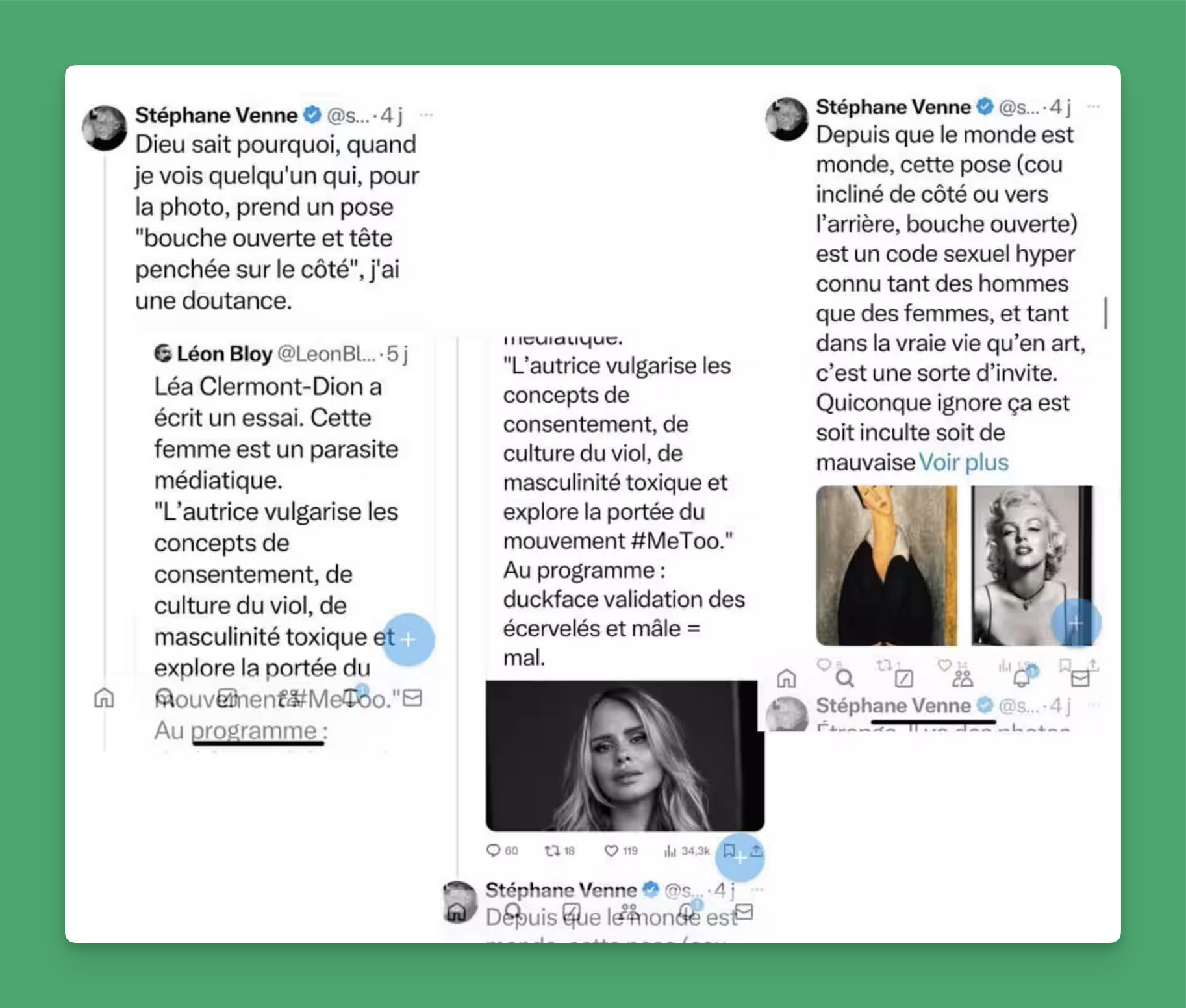Open the Communities people icon in the navigation bar

(963, 679)
